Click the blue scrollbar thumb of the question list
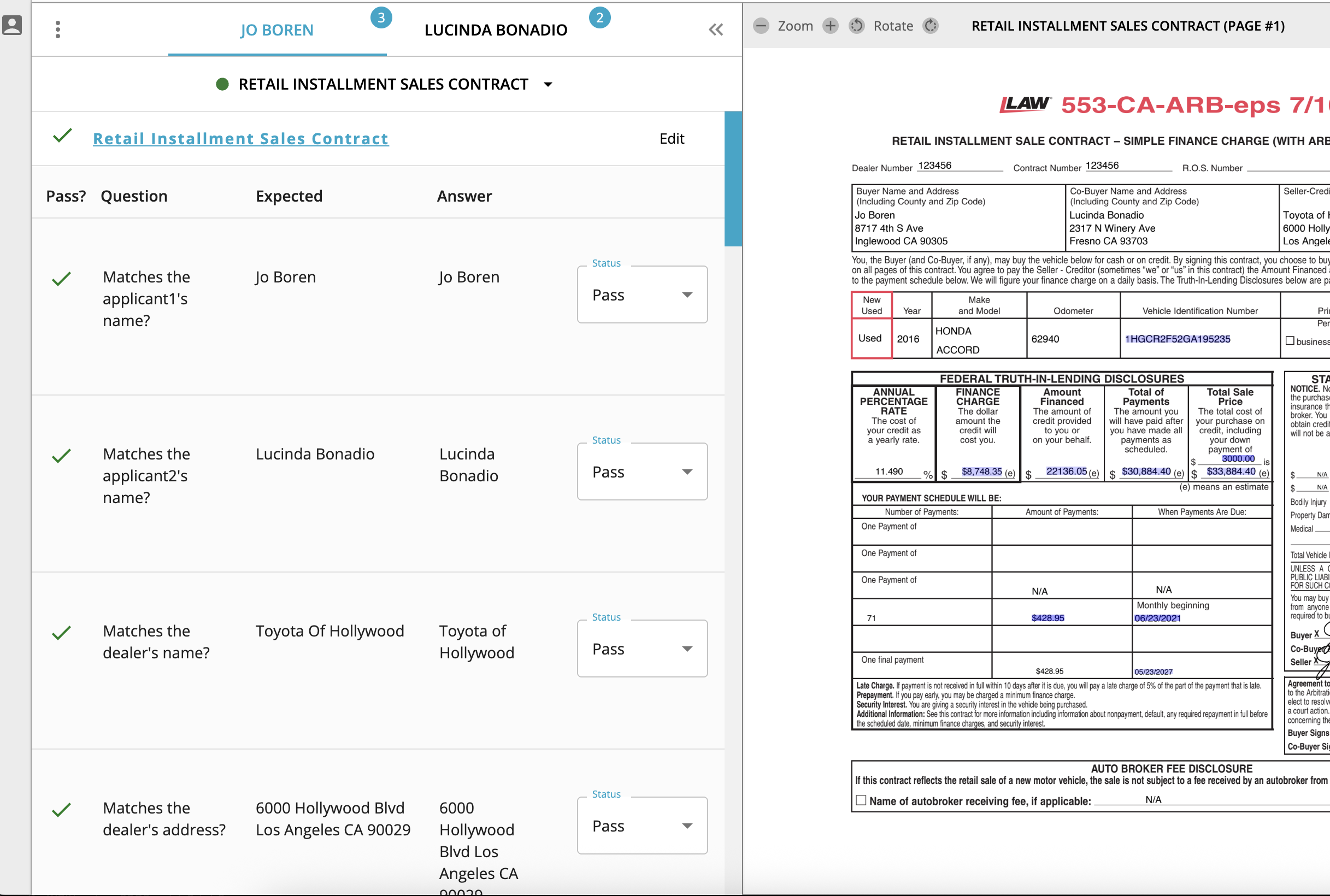The width and height of the screenshot is (1330, 896). pos(733,179)
